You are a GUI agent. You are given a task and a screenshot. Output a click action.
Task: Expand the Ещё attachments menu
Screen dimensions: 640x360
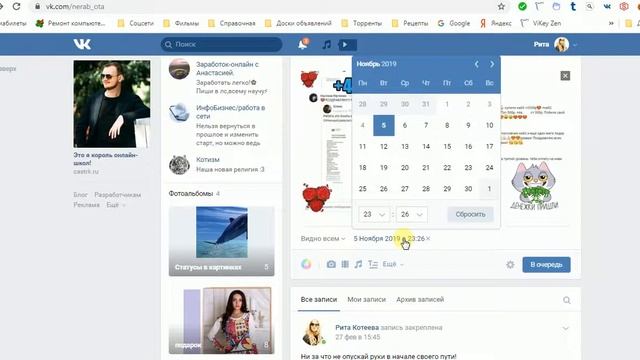pos(393,264)
